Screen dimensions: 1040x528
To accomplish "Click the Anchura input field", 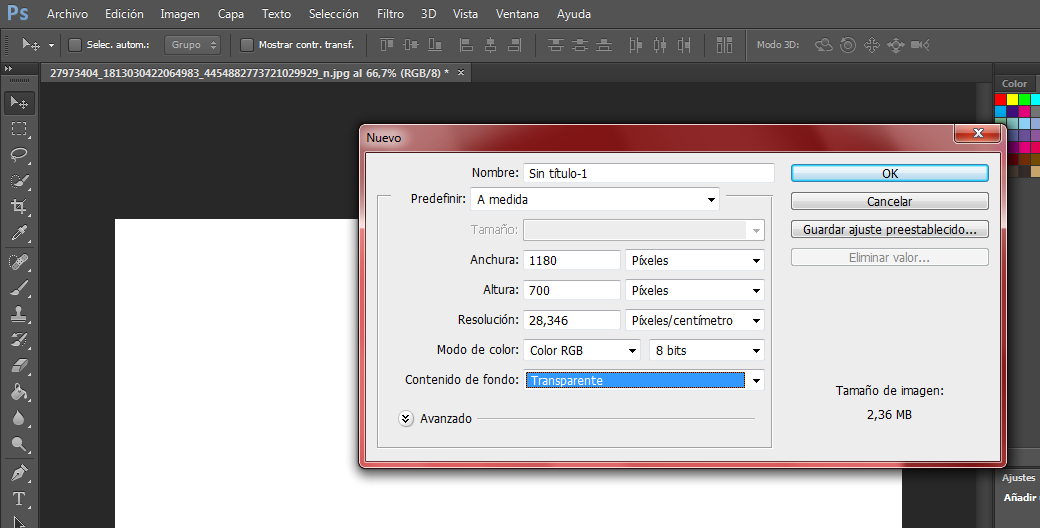I will point(572,260).
